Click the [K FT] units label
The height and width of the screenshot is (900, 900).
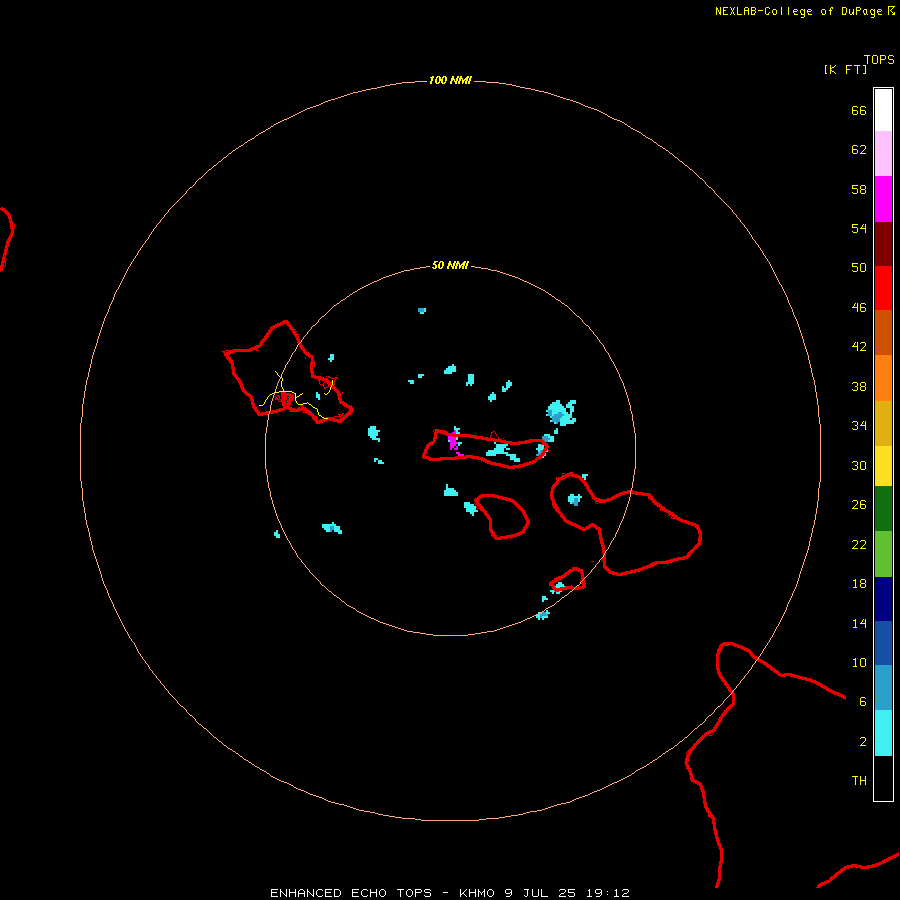[845, 69]
